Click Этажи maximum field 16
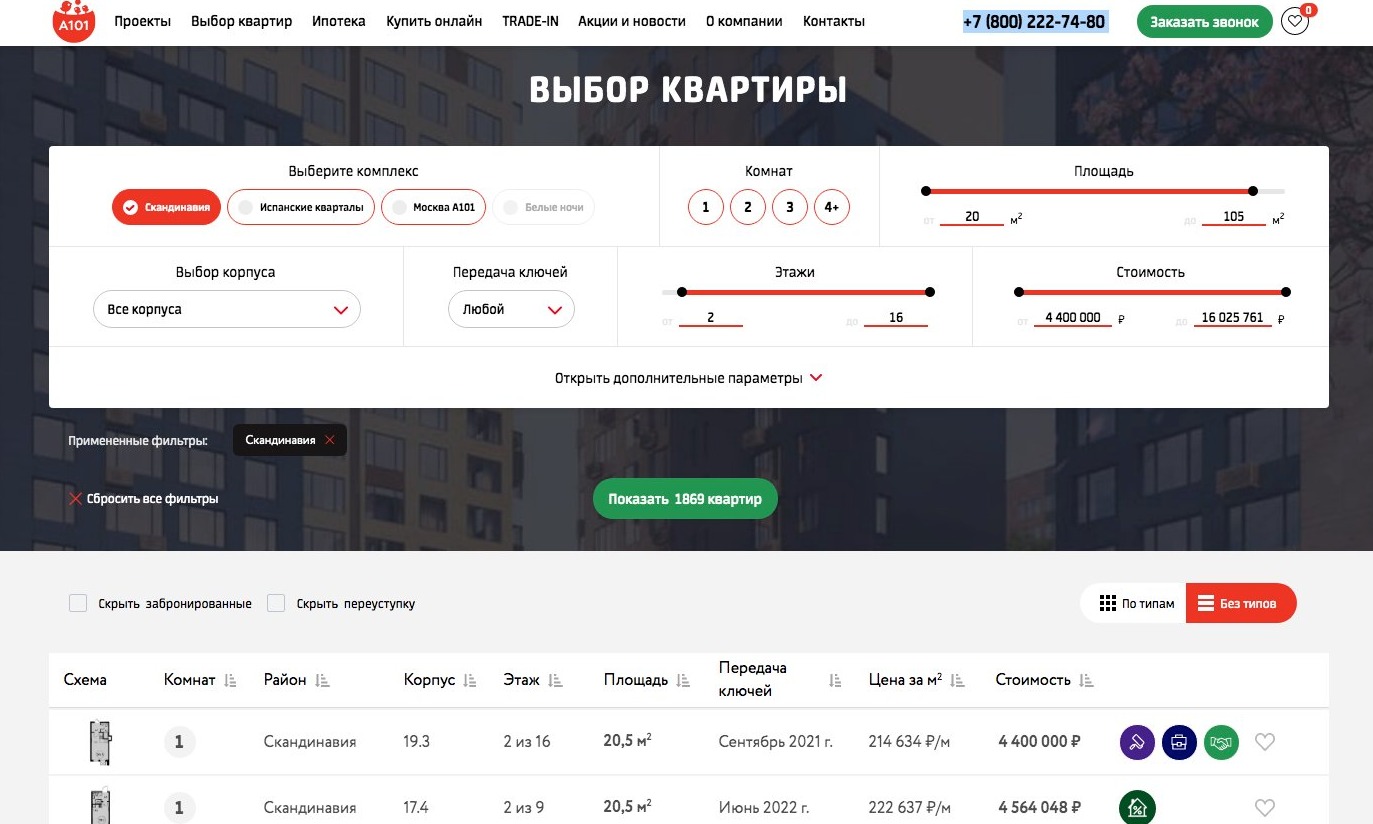Screen dimensions: 1373x824 tap(896, 318)
